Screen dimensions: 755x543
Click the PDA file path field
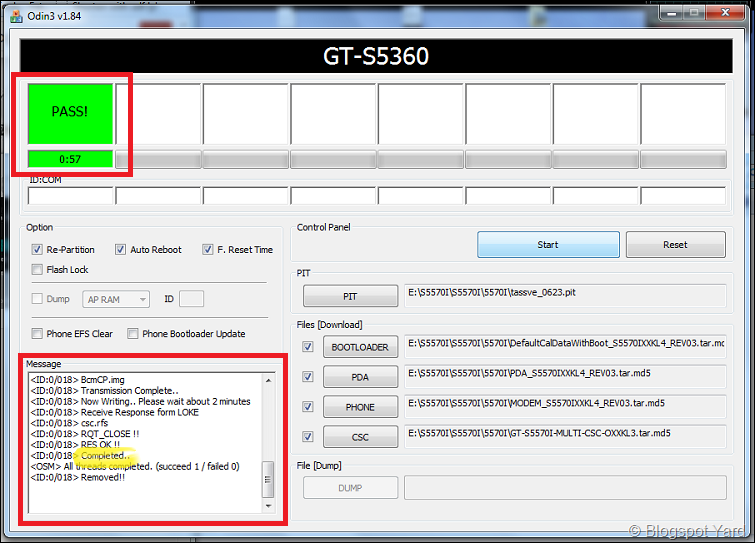565,376
